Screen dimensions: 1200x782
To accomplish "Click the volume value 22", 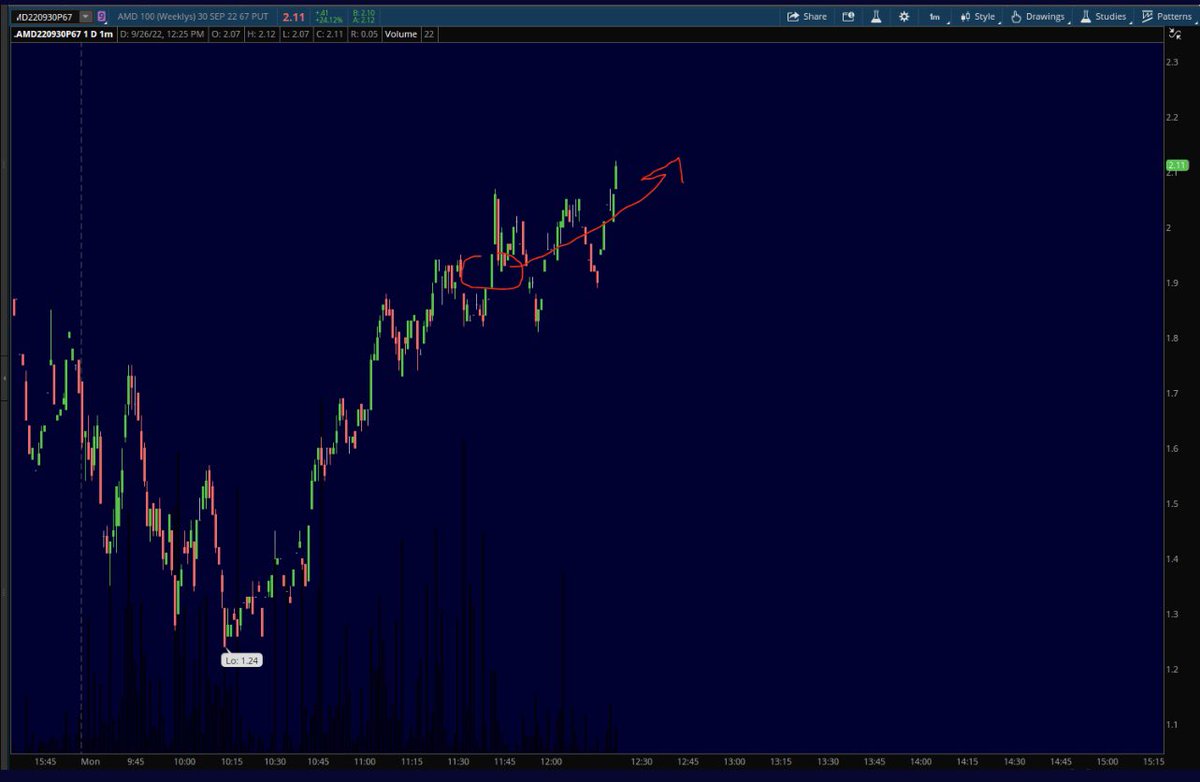I will click(429, 34).
